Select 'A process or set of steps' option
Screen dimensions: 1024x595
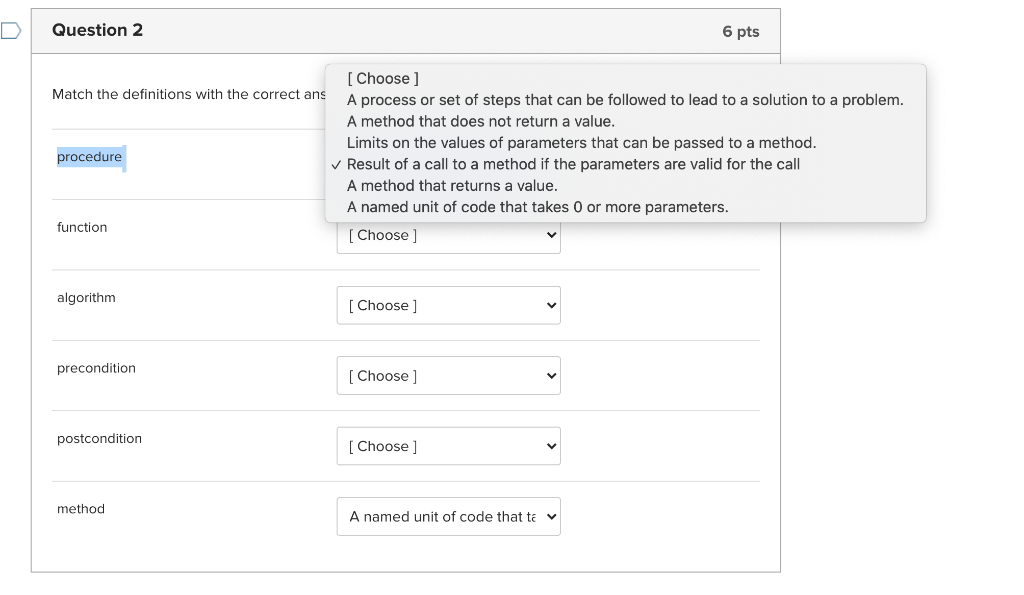[625, 100]
